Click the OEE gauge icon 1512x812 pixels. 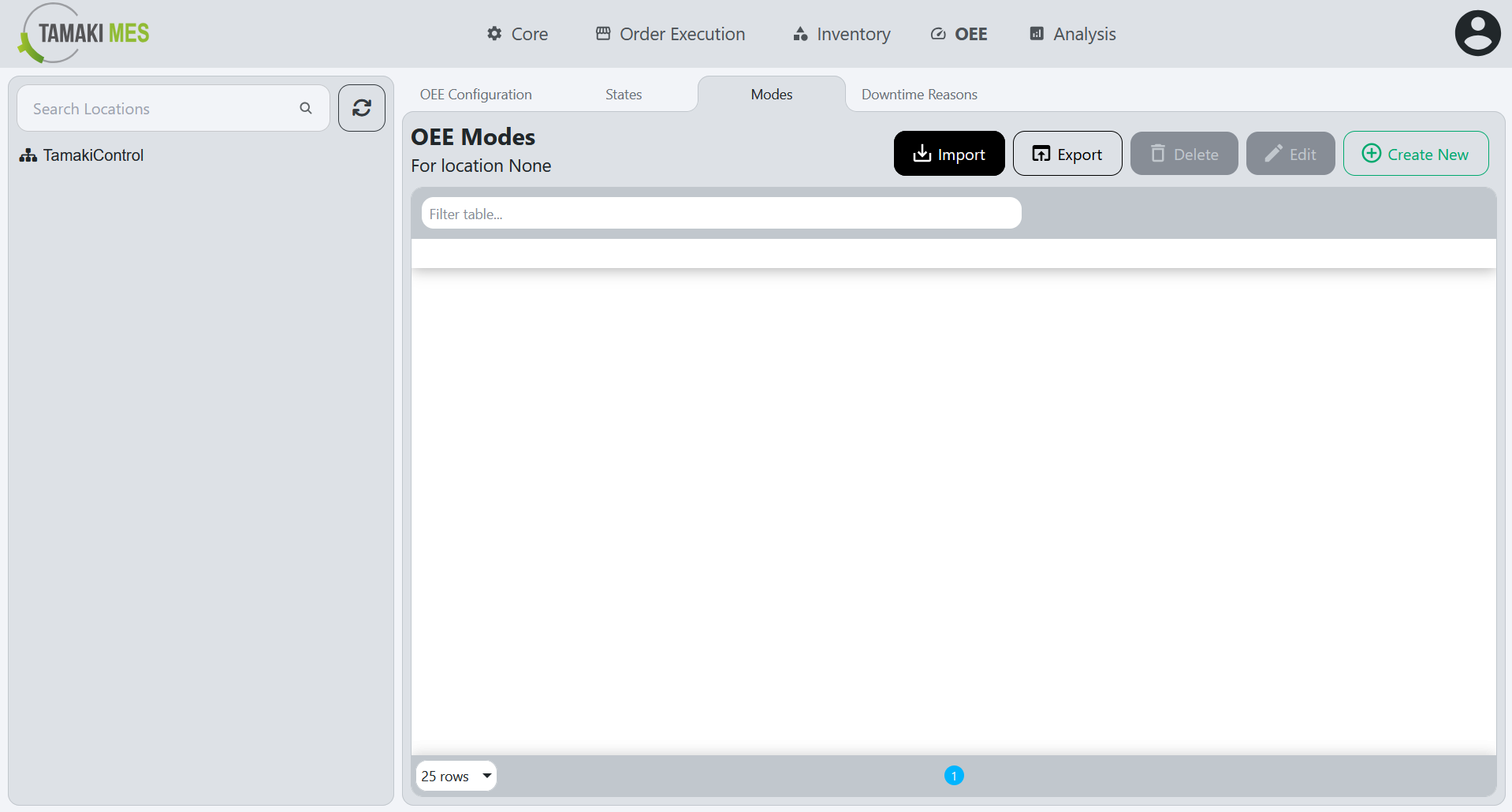click(x=937, y=34)
